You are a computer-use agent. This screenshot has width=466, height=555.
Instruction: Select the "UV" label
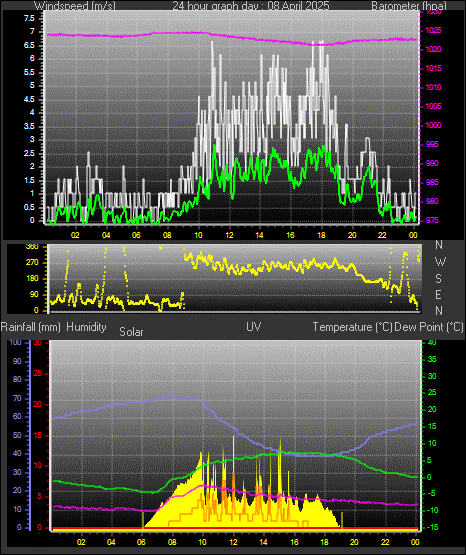coord(254,327)
